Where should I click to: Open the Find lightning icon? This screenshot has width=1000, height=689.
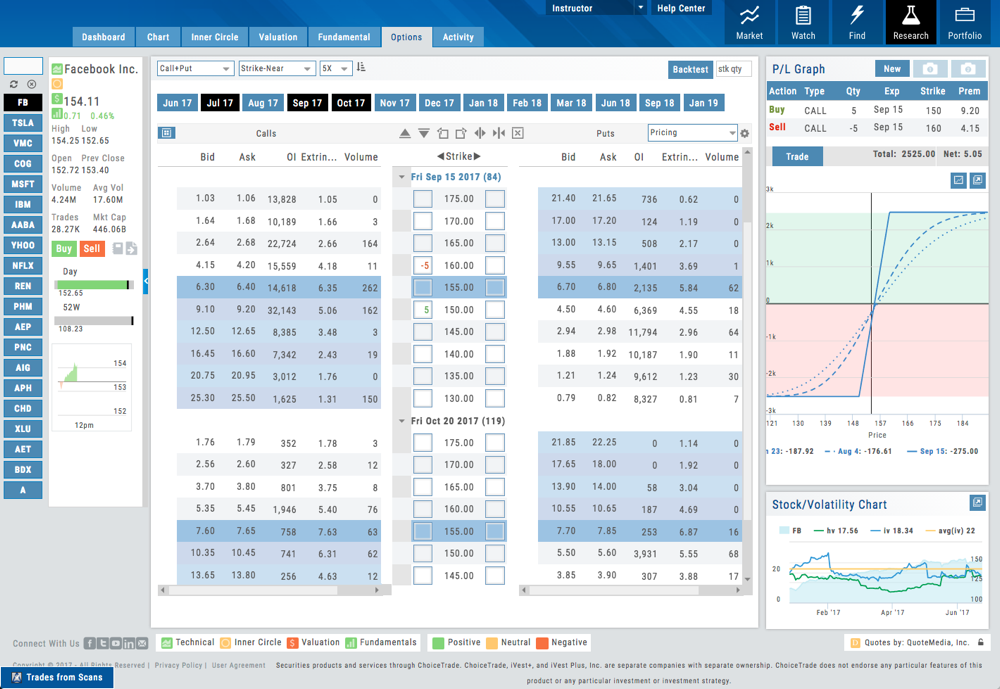pyautogui.click(x=857, y=22)
